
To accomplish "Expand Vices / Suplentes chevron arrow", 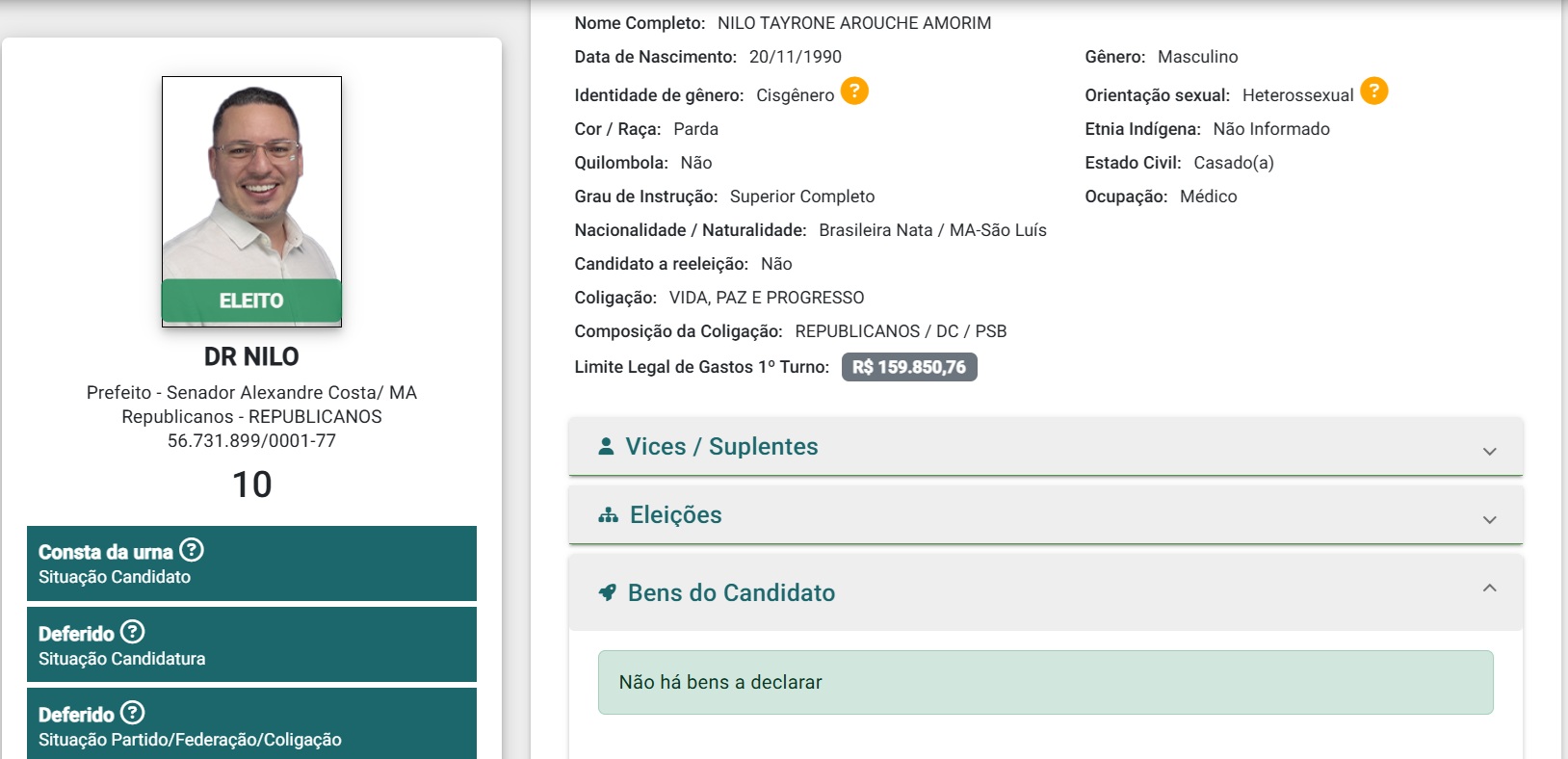I will [x=1489, y=451].
